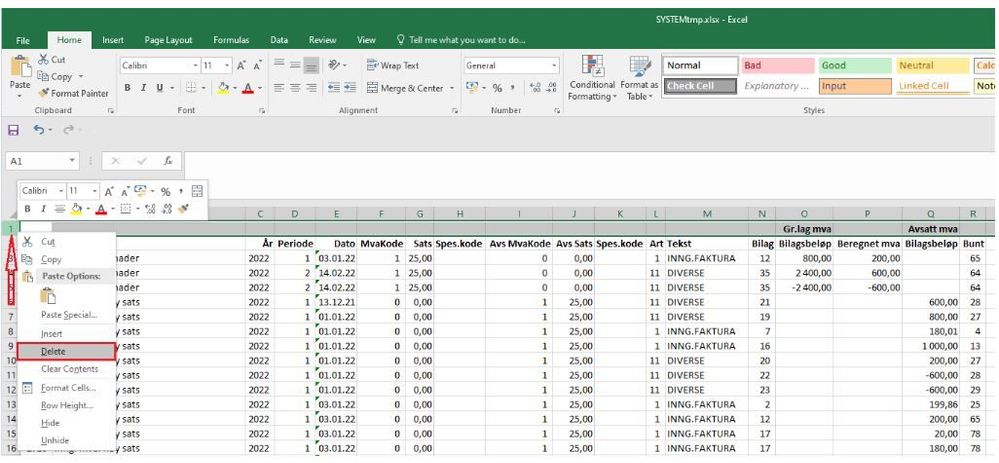Apply Underline in the ribbon Font group
The height and width of the screenshot is (463, 999).
click(159, 88)
